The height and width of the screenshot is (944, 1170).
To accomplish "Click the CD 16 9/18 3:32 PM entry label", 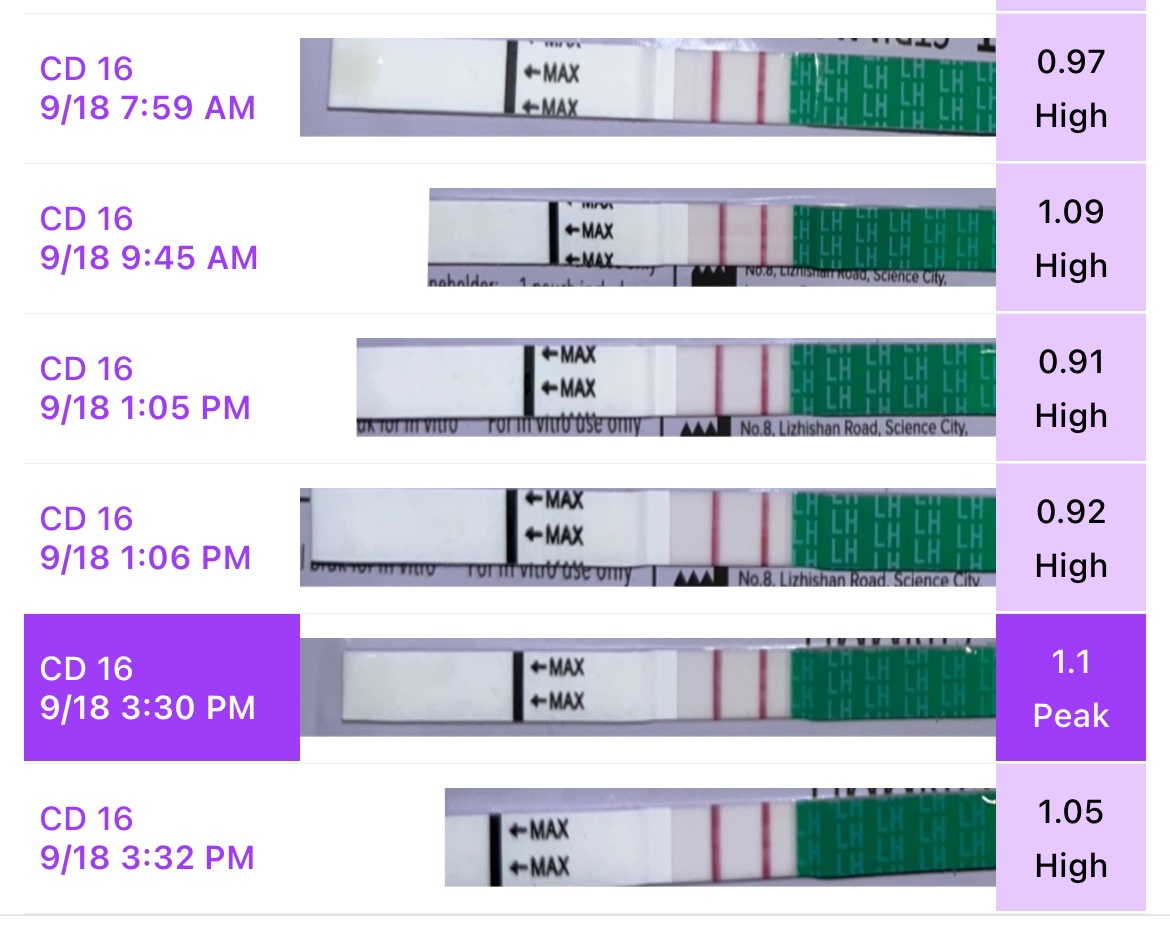I will [148, 838].
